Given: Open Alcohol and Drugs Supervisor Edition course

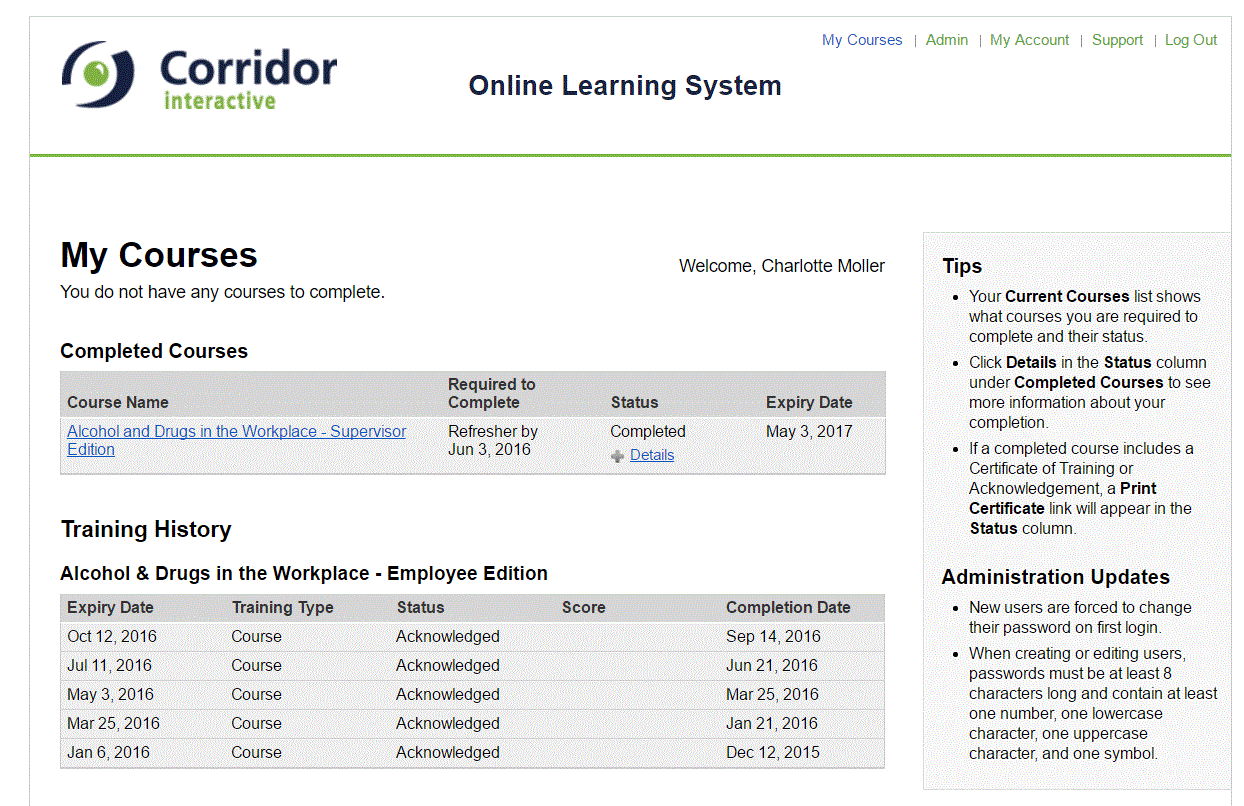Looking at the screenshot, I should pyautogui.click(x=236, y=441).
